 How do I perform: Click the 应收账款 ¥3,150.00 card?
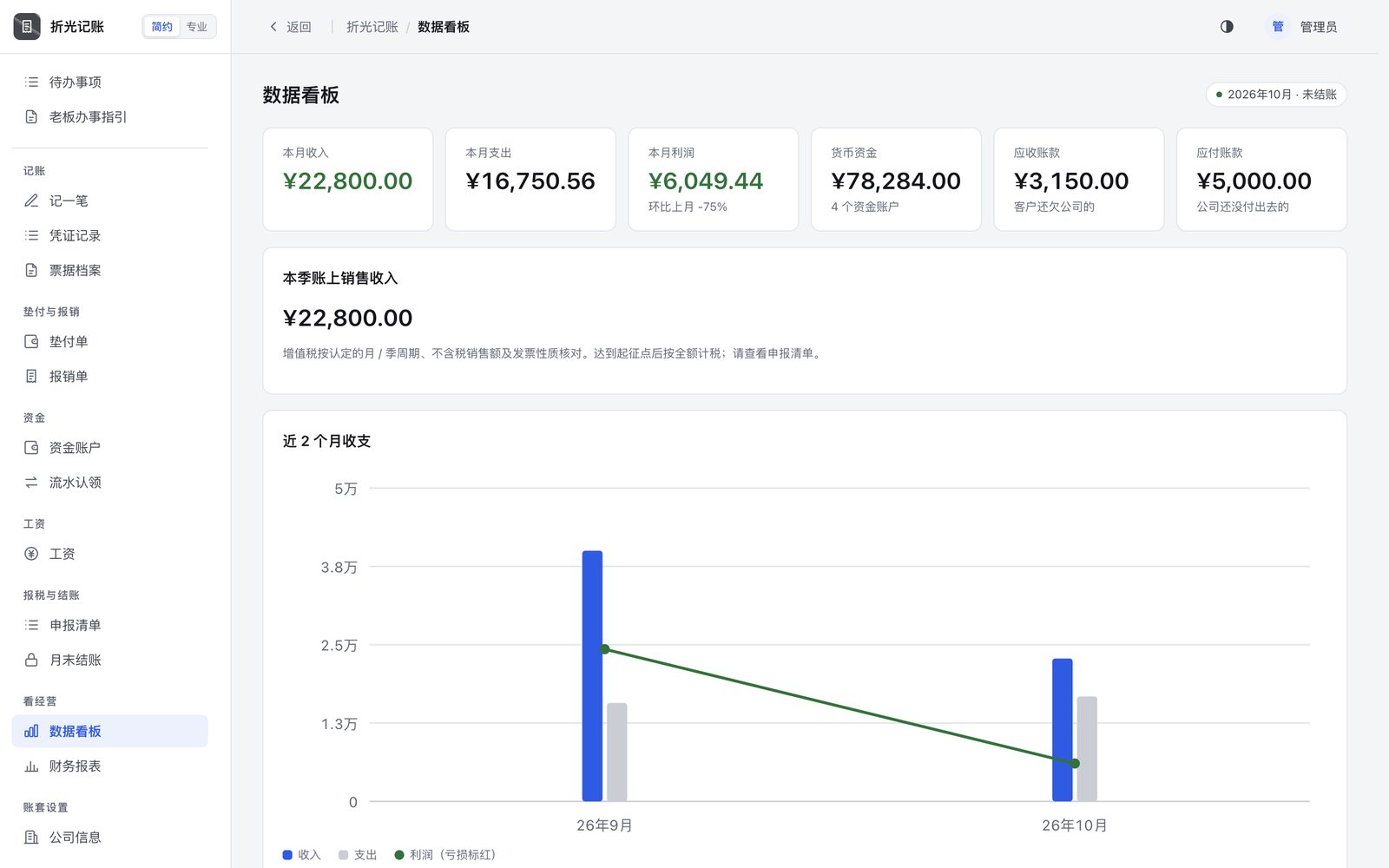(x=1079, y=180)
